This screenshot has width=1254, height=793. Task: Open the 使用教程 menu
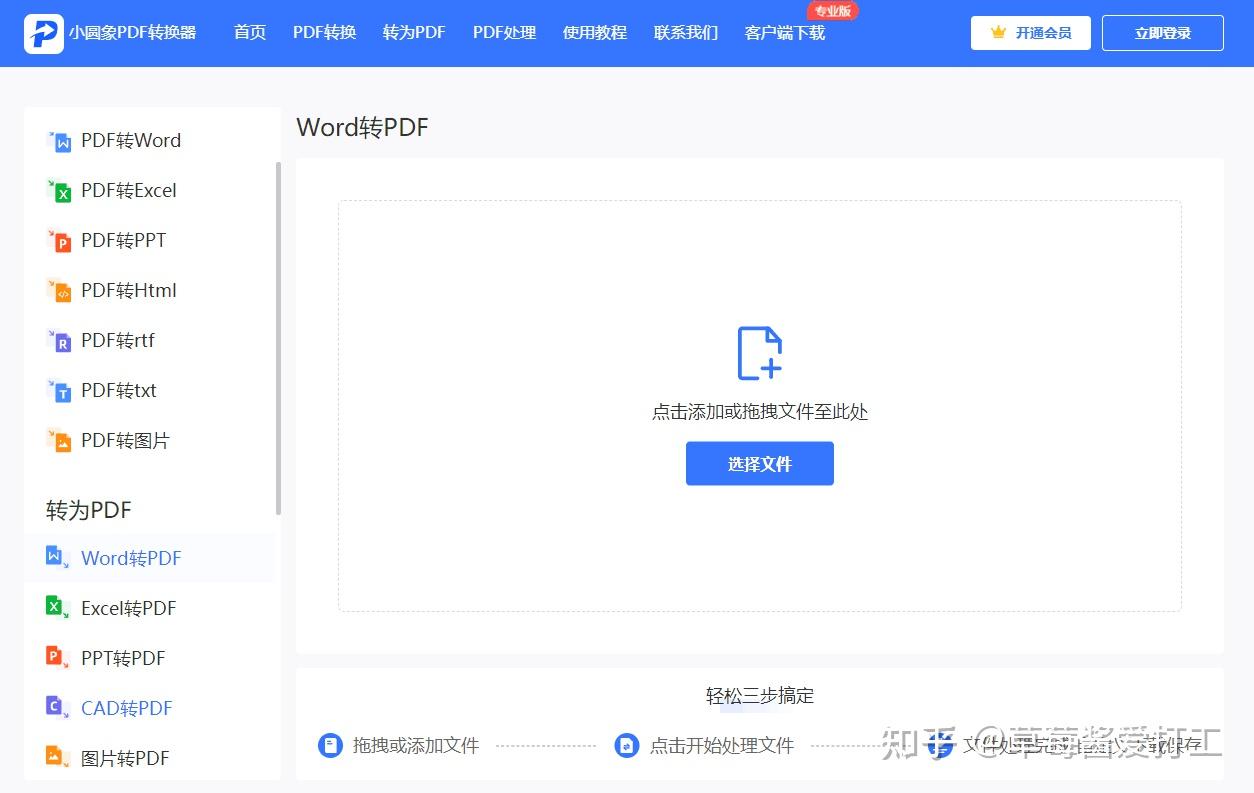[x=595, y=32]
